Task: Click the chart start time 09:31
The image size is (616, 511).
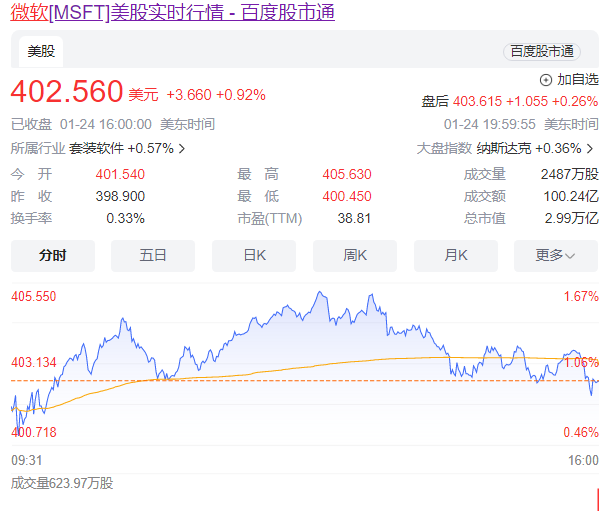Action: (26, 460)
